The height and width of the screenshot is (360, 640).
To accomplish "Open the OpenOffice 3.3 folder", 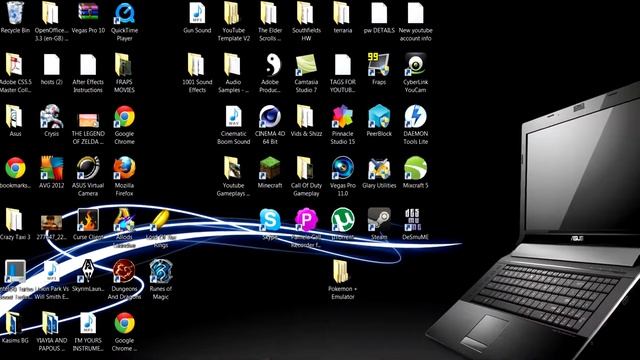I will pos(51,13).
